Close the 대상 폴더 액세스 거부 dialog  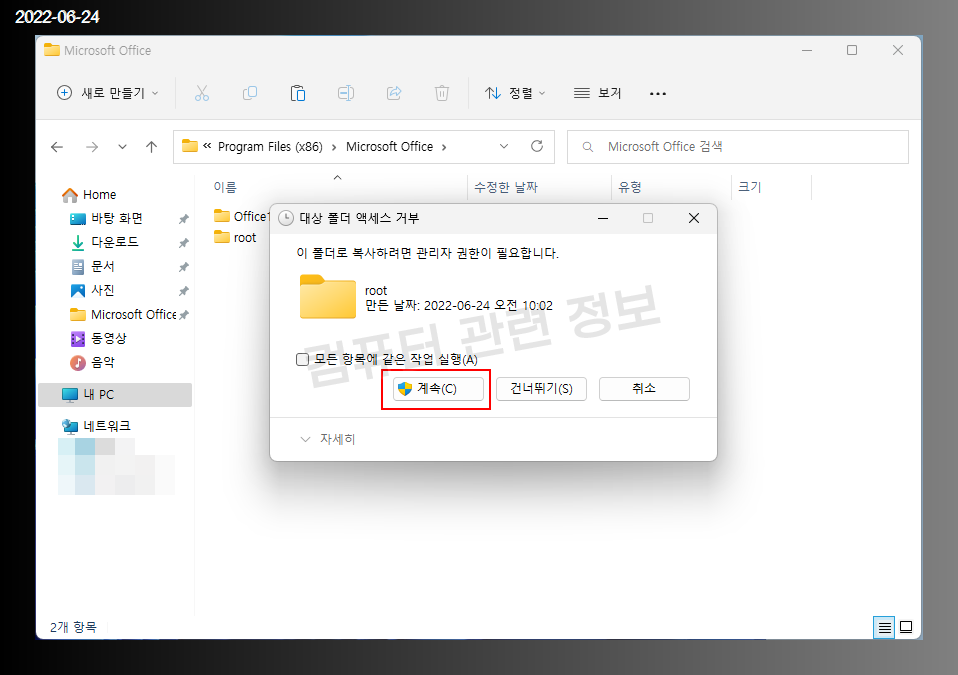pyautogui.click(x=693, y=218)
